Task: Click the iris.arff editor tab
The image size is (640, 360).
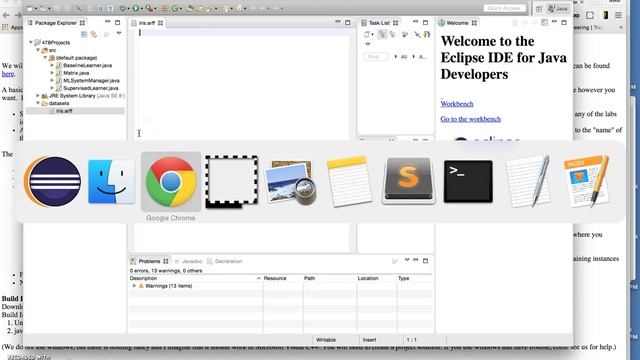Action: click(146, 23)
